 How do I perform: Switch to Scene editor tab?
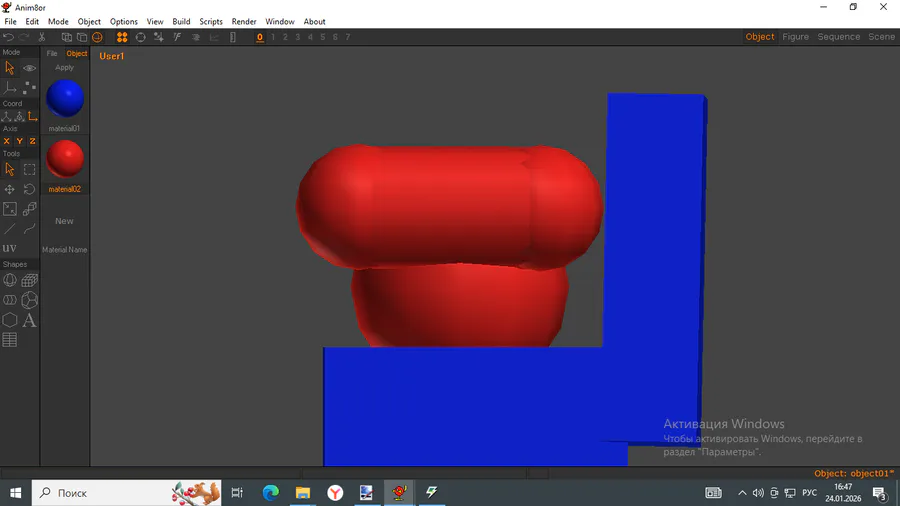(x=882, y=37)
